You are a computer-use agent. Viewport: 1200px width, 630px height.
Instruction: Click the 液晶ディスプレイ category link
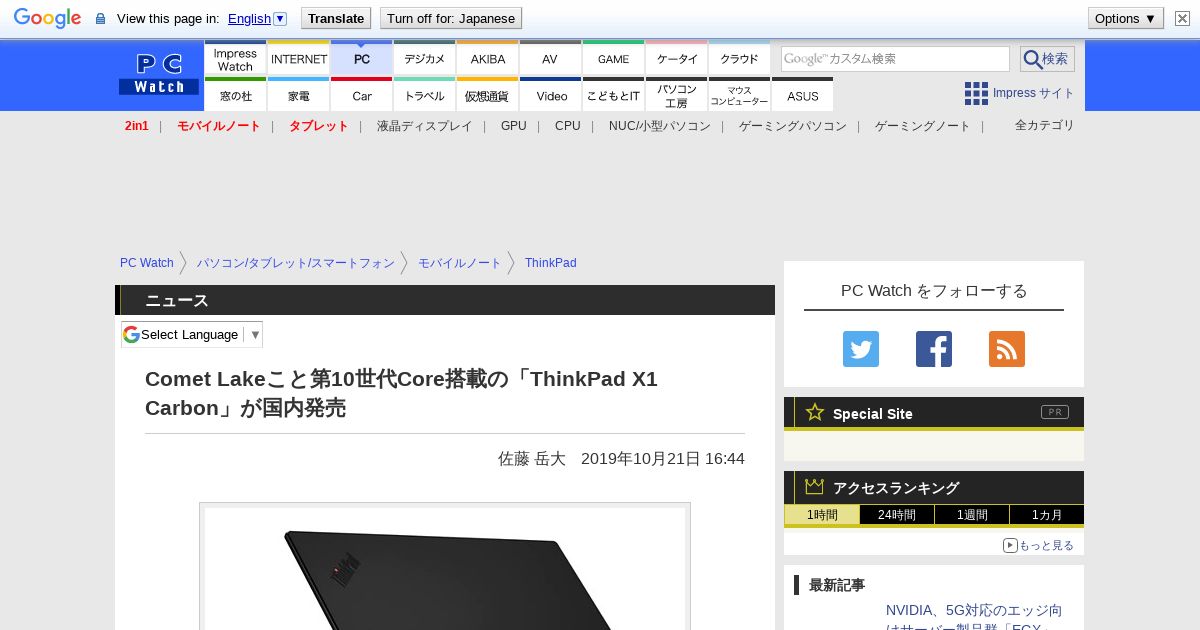[425, 126]
